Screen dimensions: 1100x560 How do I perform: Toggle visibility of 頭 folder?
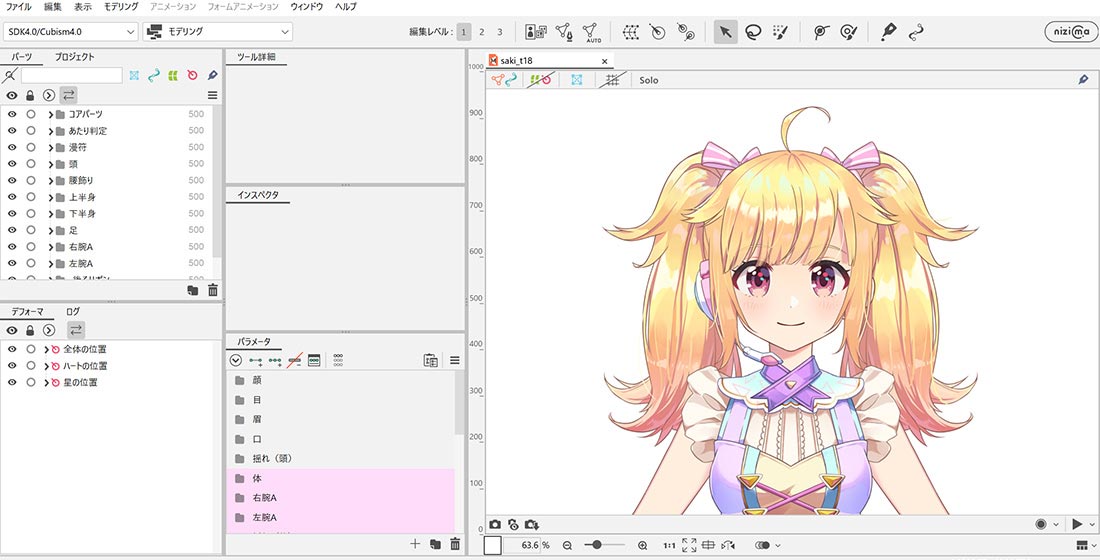pyautogui.click(x=12, y=164)
